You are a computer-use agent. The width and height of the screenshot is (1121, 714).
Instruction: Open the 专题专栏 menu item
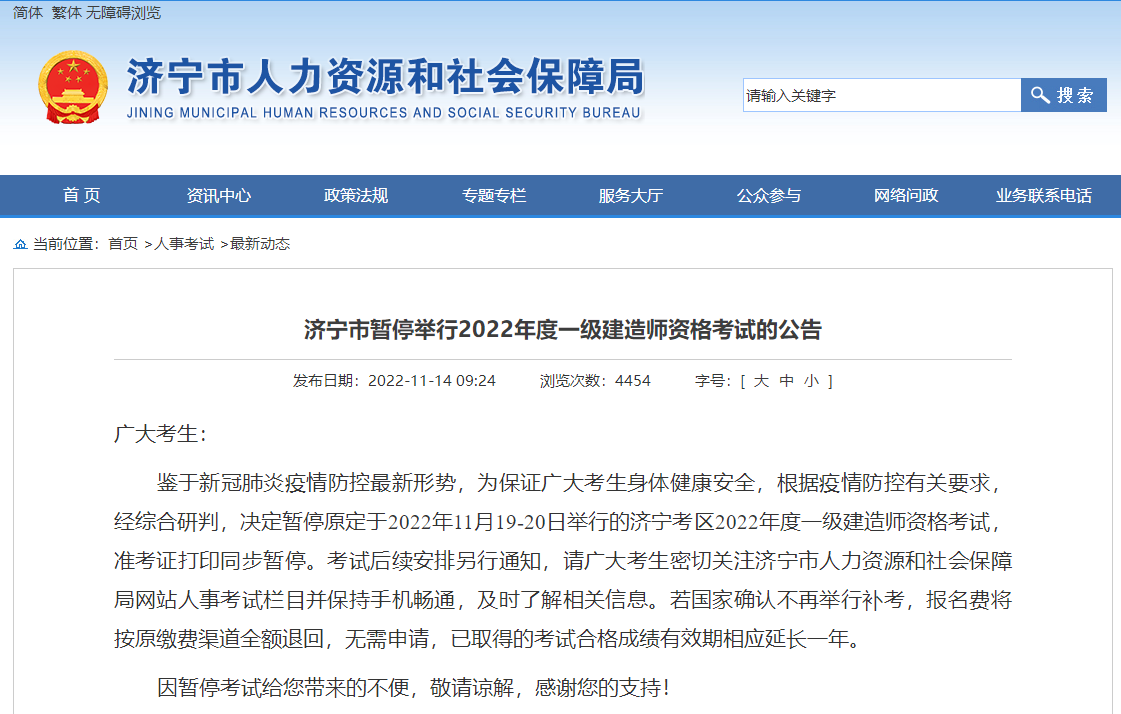click(493, 196)
